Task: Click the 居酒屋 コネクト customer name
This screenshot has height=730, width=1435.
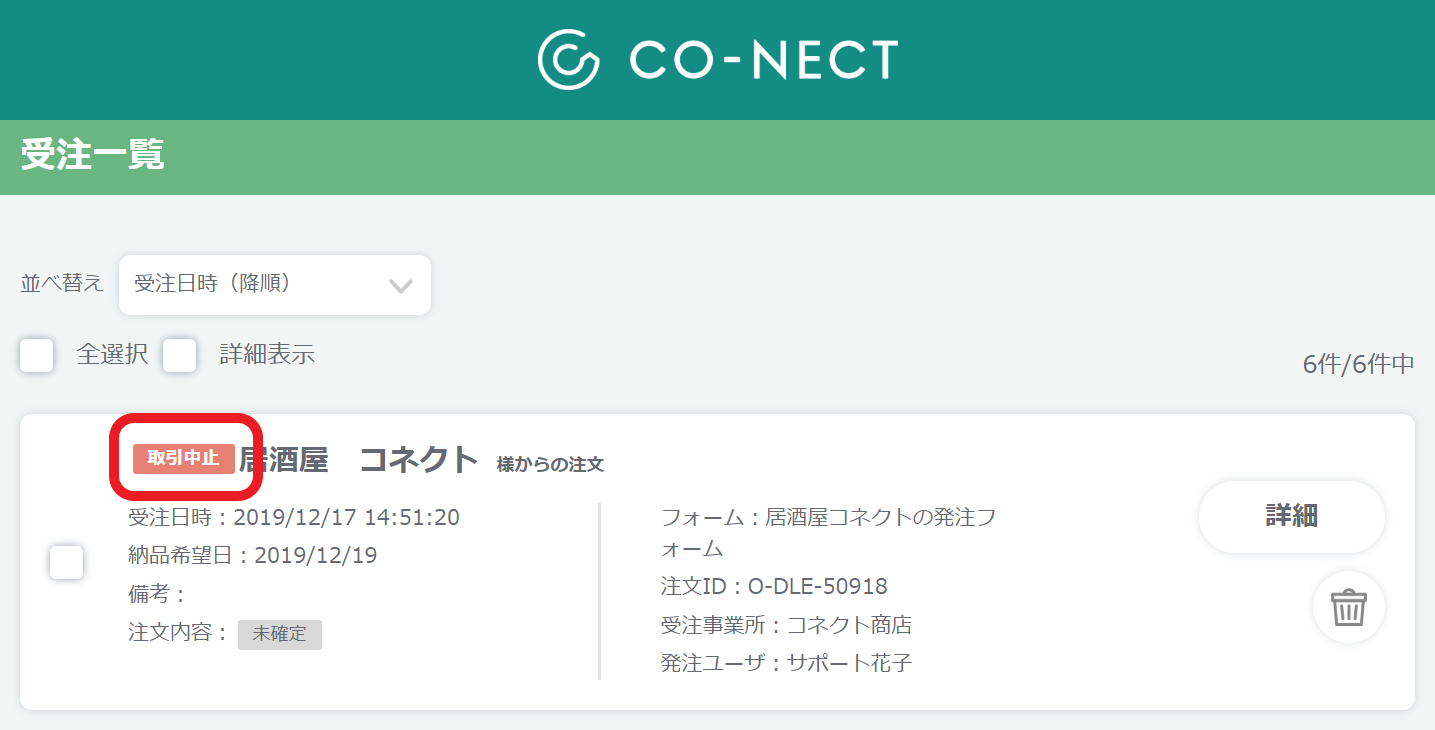Action: (359, 459)
